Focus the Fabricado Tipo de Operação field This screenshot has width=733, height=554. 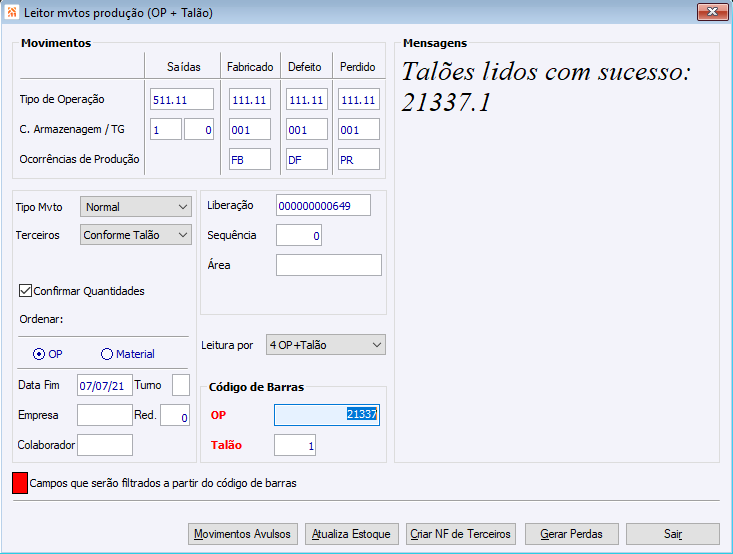250,99
